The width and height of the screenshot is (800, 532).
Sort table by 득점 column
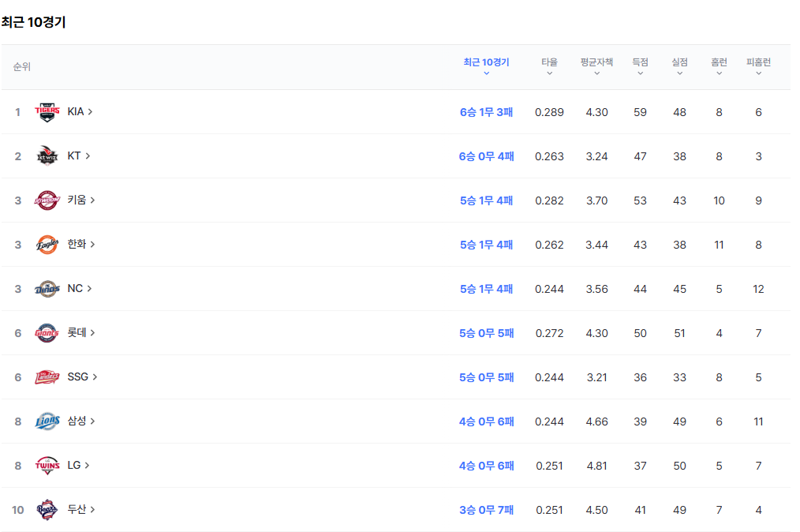pos(640,66)
